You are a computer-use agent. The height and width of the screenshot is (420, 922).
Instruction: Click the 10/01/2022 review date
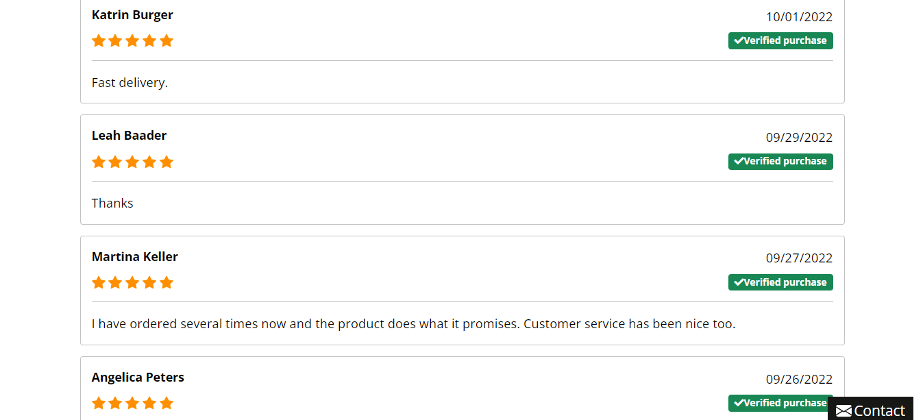coord(799,16)
